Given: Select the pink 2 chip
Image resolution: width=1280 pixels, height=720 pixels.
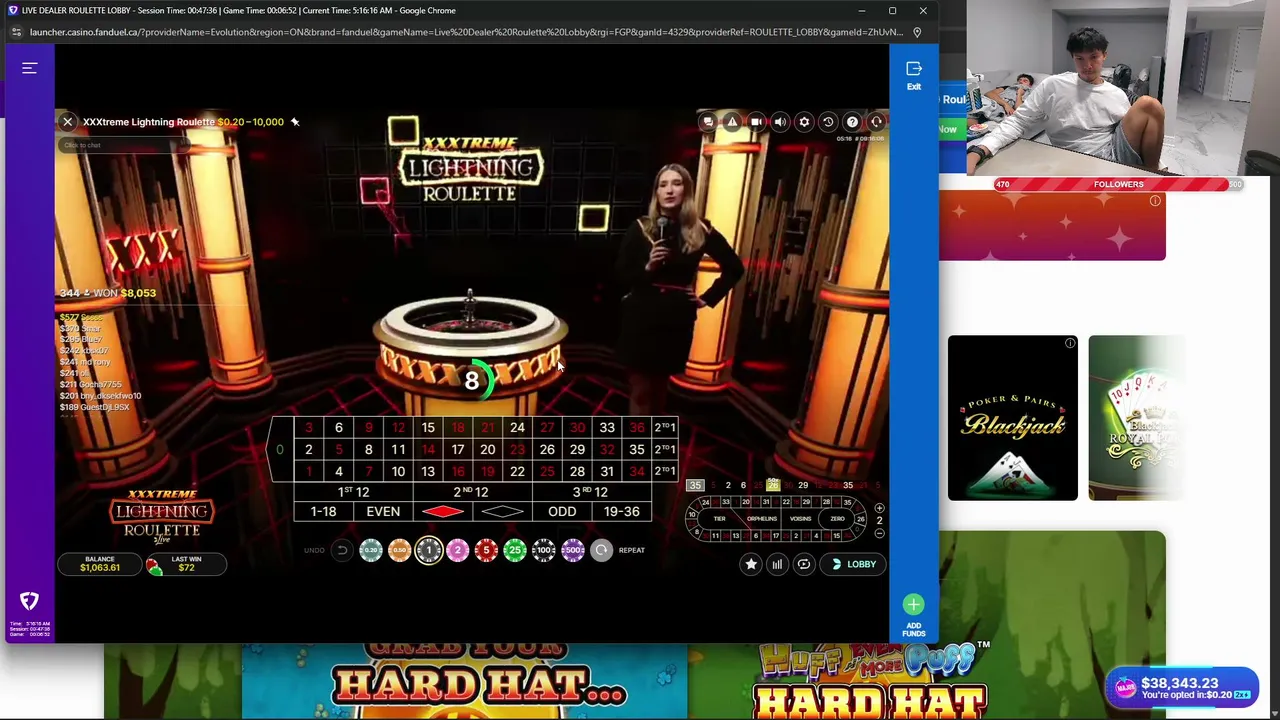Looking at the screenshot, I should tap(458, 550).
